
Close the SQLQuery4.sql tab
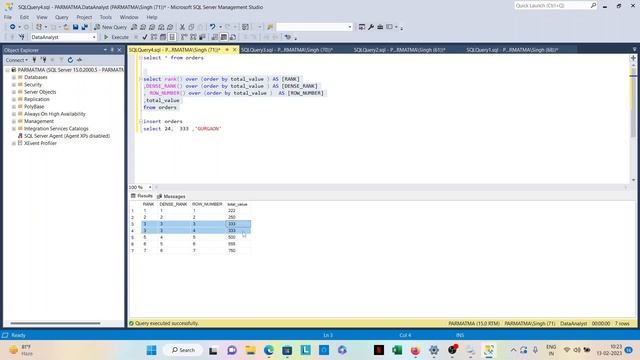click(x=235, y=50)
